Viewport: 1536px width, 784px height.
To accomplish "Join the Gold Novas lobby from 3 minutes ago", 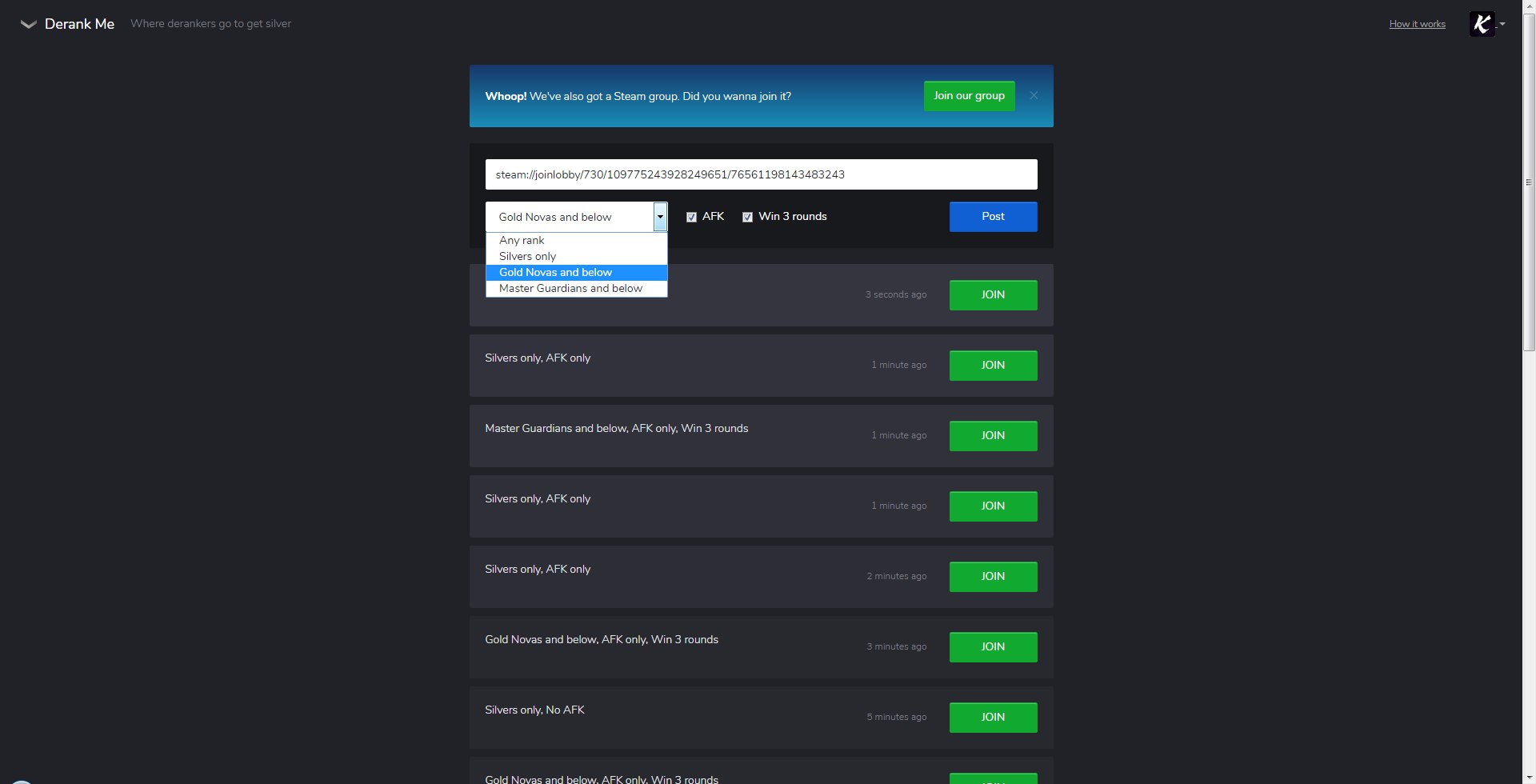I will click(x=993, y=647).
